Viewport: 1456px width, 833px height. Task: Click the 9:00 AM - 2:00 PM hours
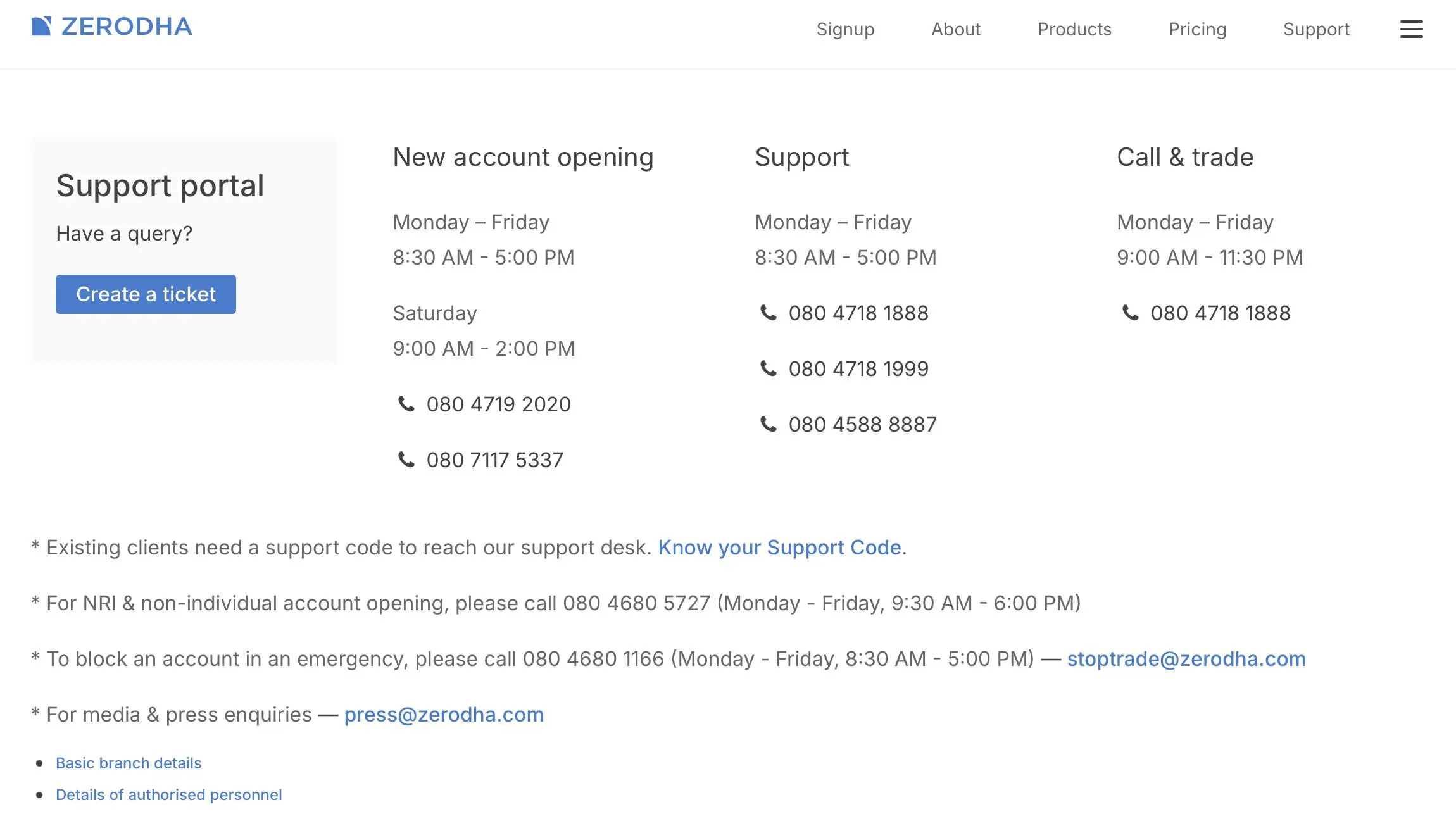484,349
